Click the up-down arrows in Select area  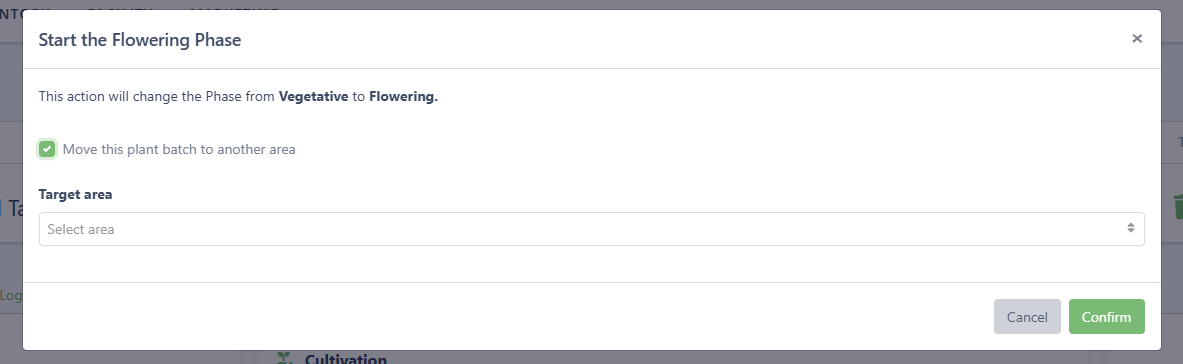click(x=1130, y=228)
